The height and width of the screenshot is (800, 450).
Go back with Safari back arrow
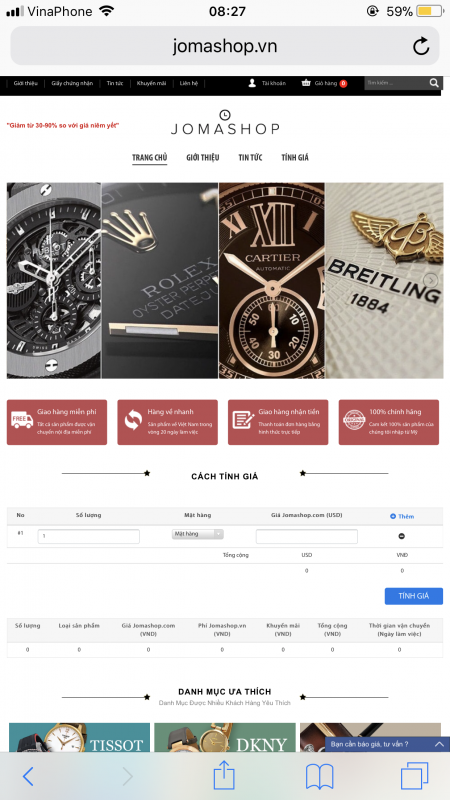(x=28, y=777)
